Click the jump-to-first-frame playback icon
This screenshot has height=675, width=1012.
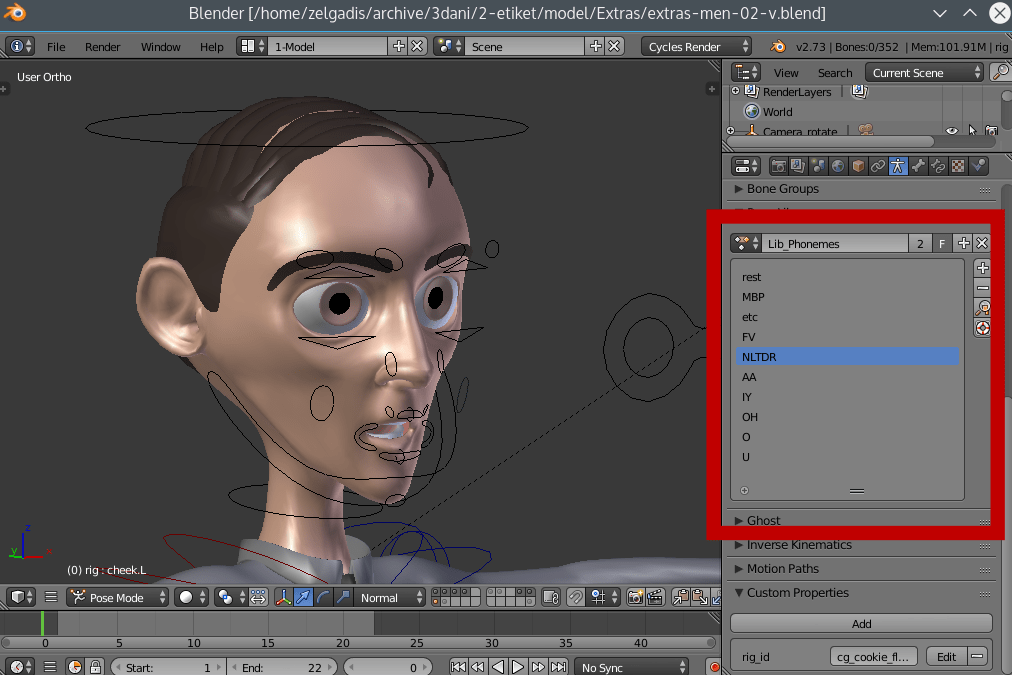[x=457, y=666]
